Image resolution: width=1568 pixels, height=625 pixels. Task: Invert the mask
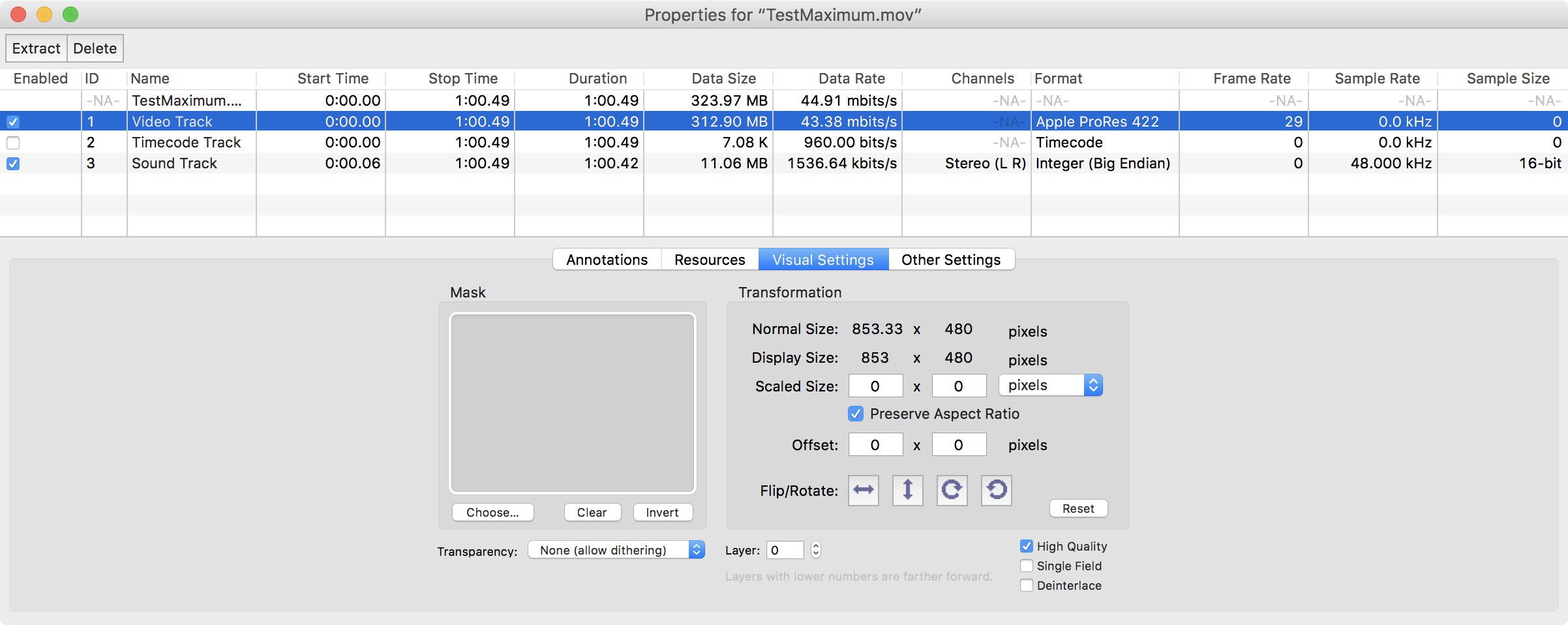[662, 513]
